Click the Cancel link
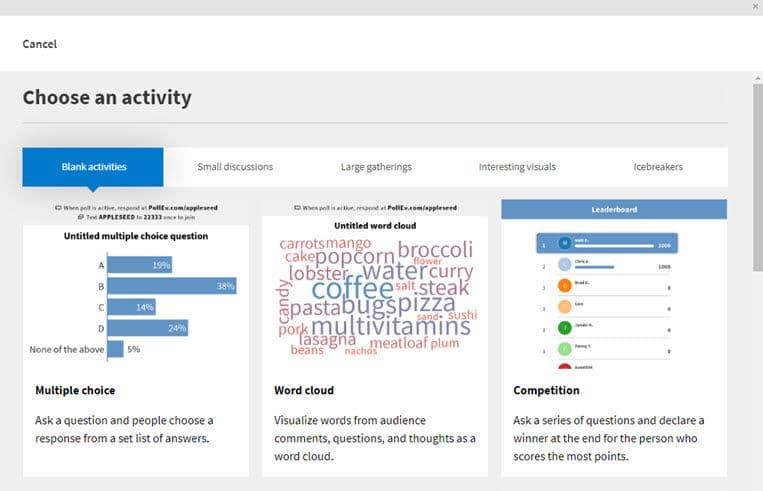The height and width of the screenshot is (491, 763). (x=39, y=44)
